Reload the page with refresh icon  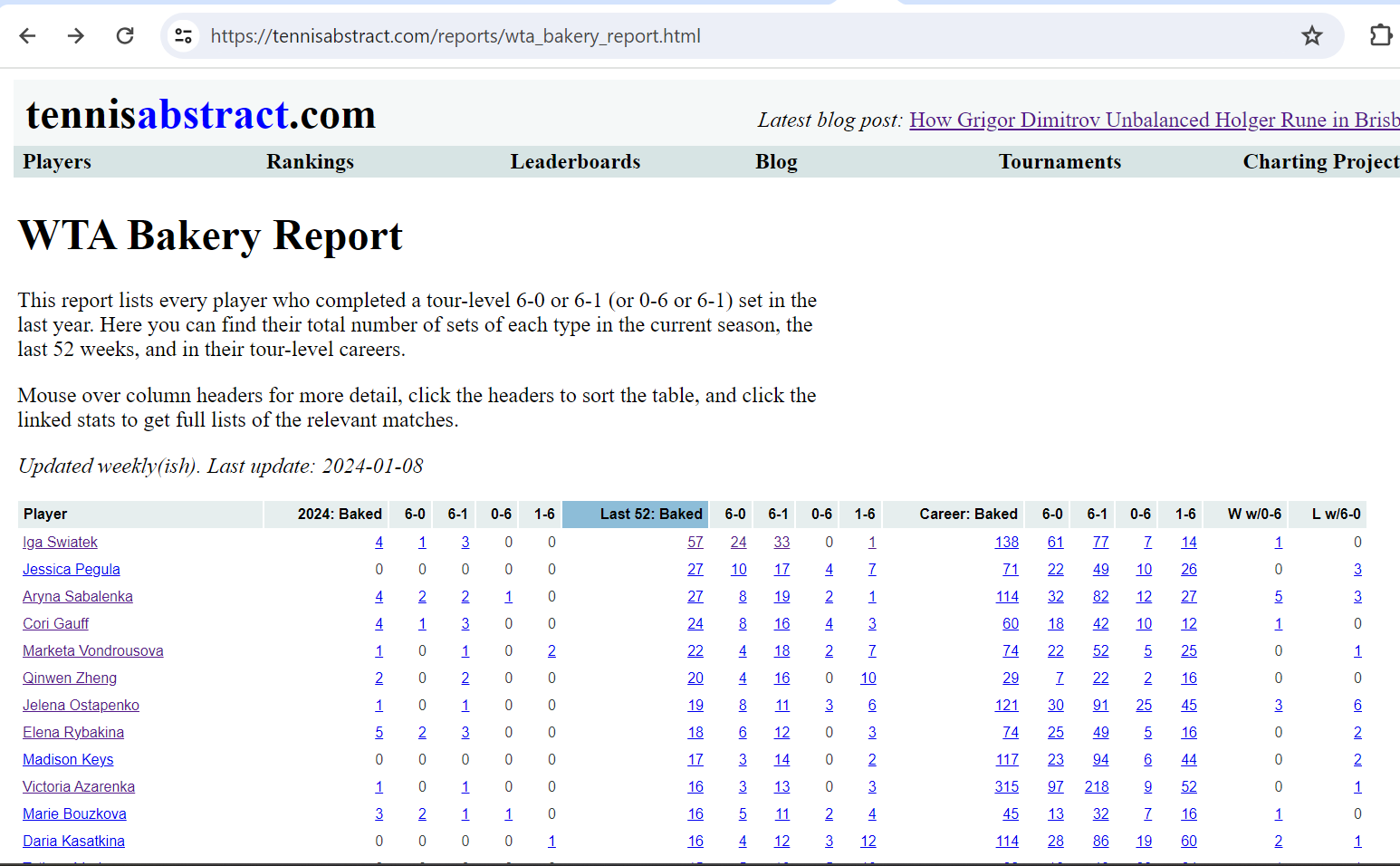click(125, 35)
